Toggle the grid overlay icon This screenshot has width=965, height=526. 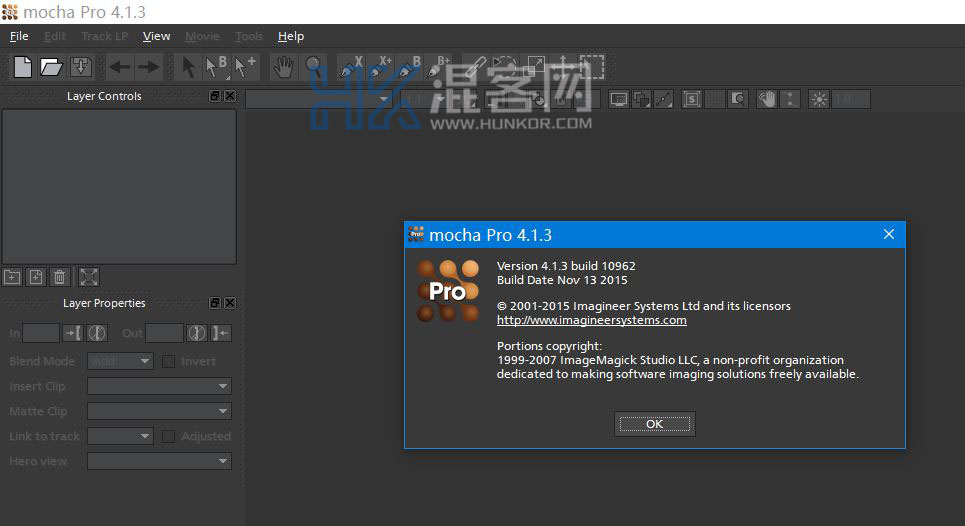(x=715, y=99)
